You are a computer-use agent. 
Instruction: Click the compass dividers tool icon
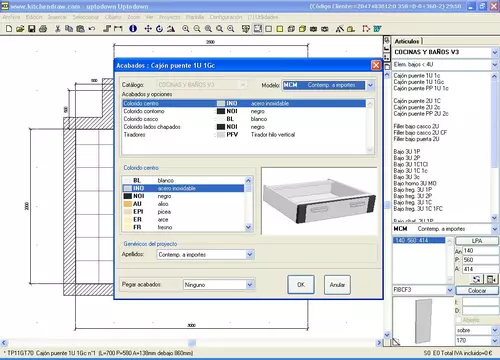coord(340,29)
